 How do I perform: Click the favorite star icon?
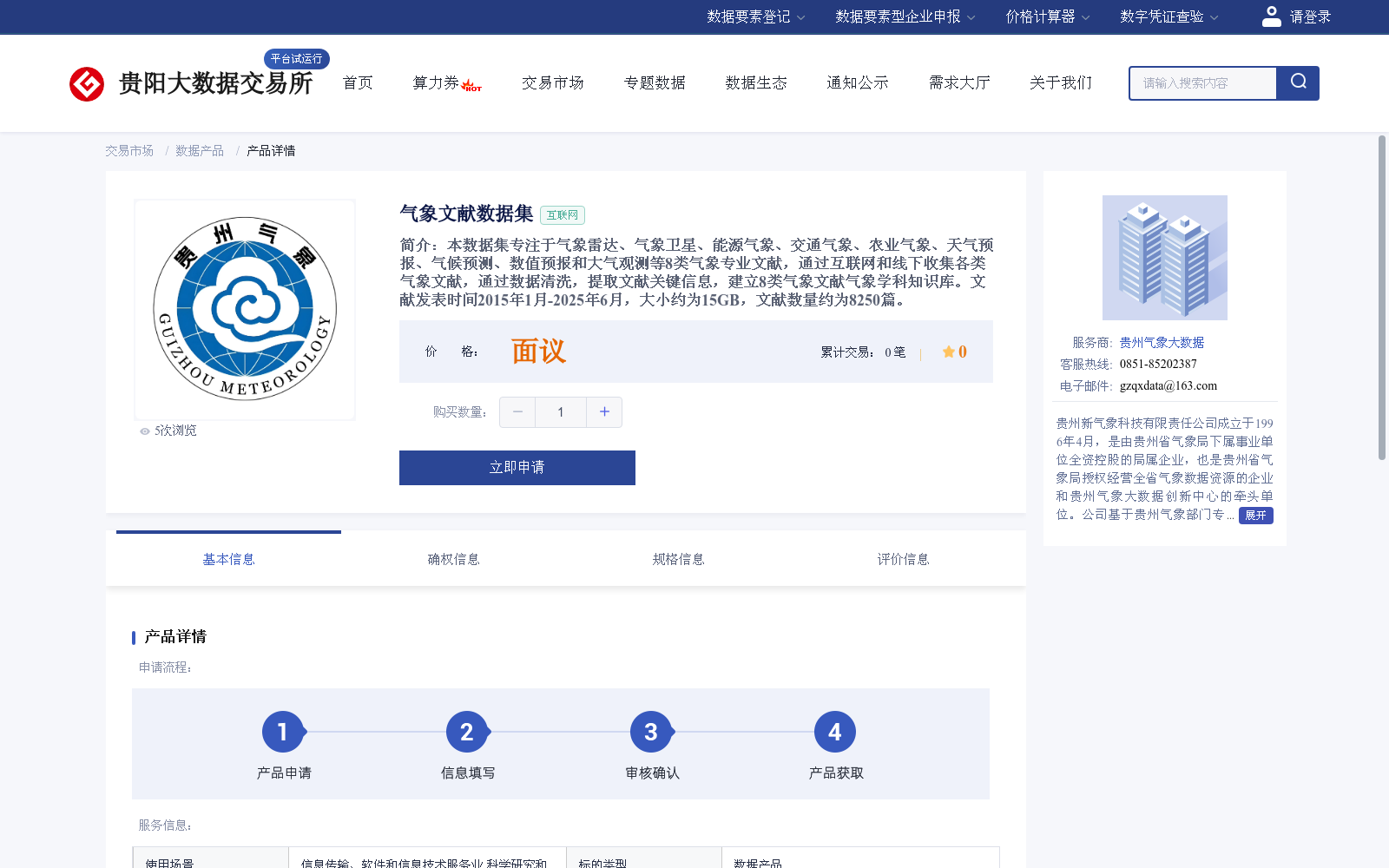coord(949,352)
